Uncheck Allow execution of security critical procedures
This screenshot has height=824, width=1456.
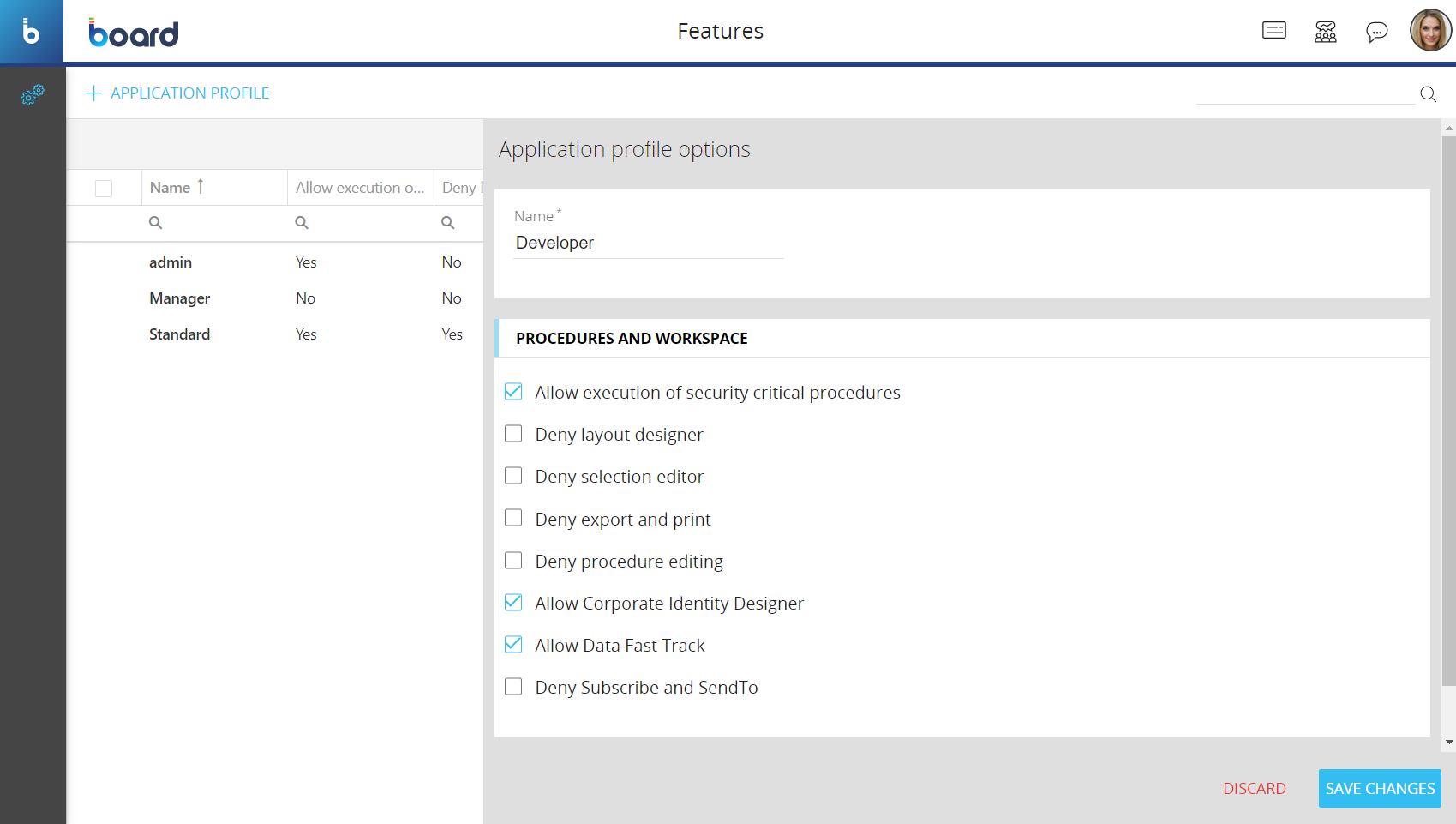pos(513,392)
